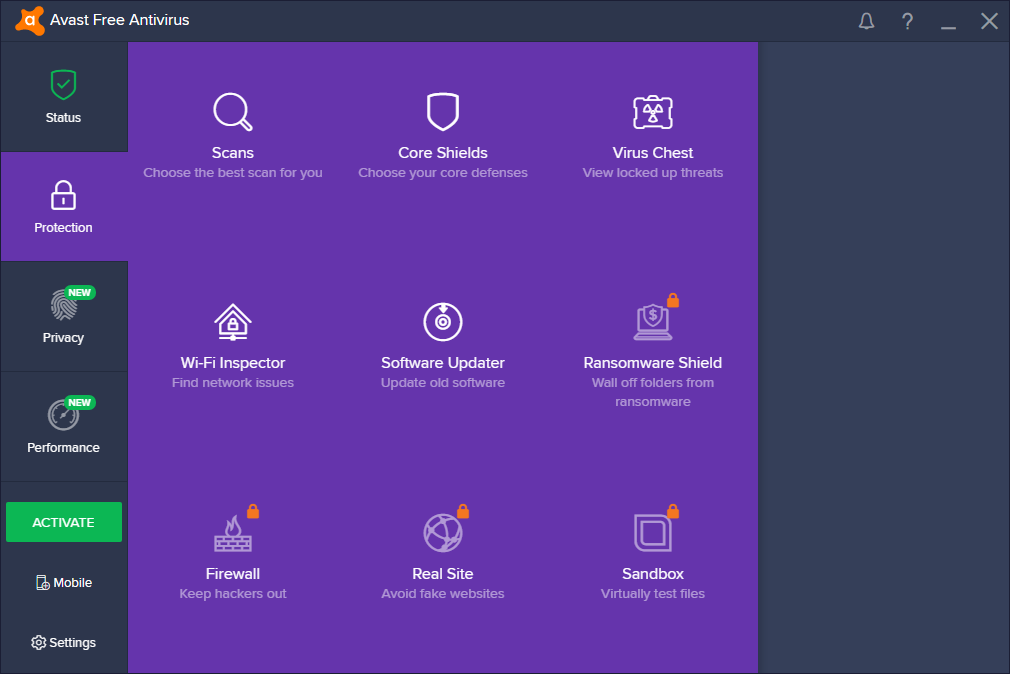Click the orange lock on Ransomware Shield

[x=673, y=300]
